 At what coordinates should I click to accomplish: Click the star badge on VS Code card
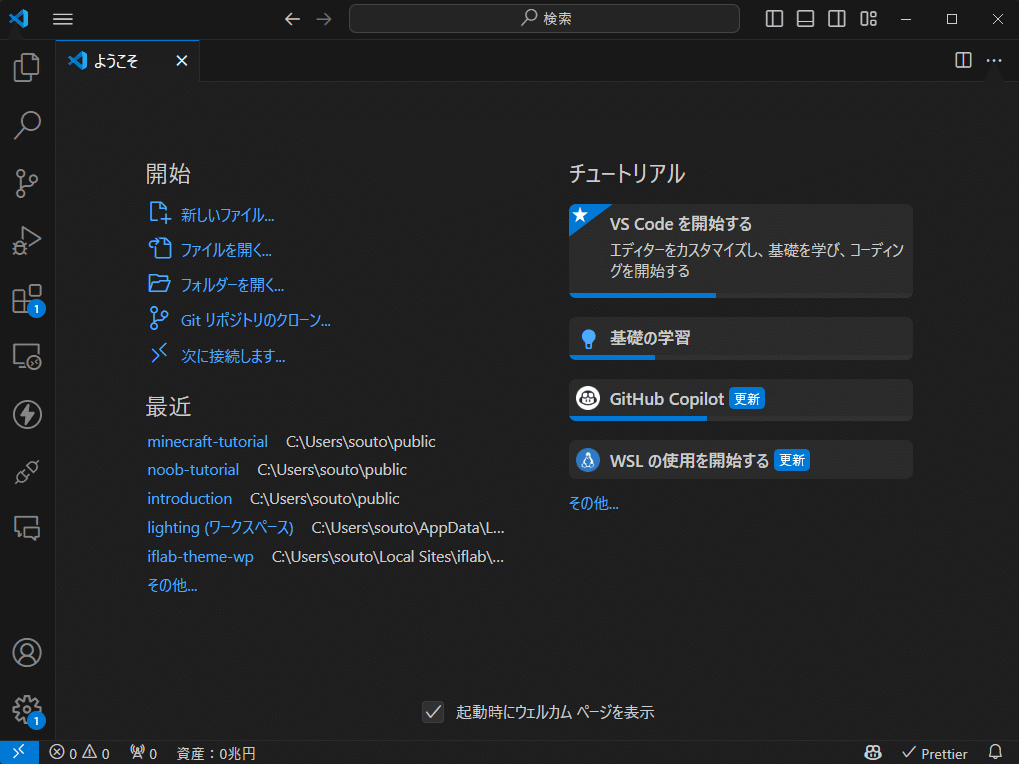[x=582, y=215]
